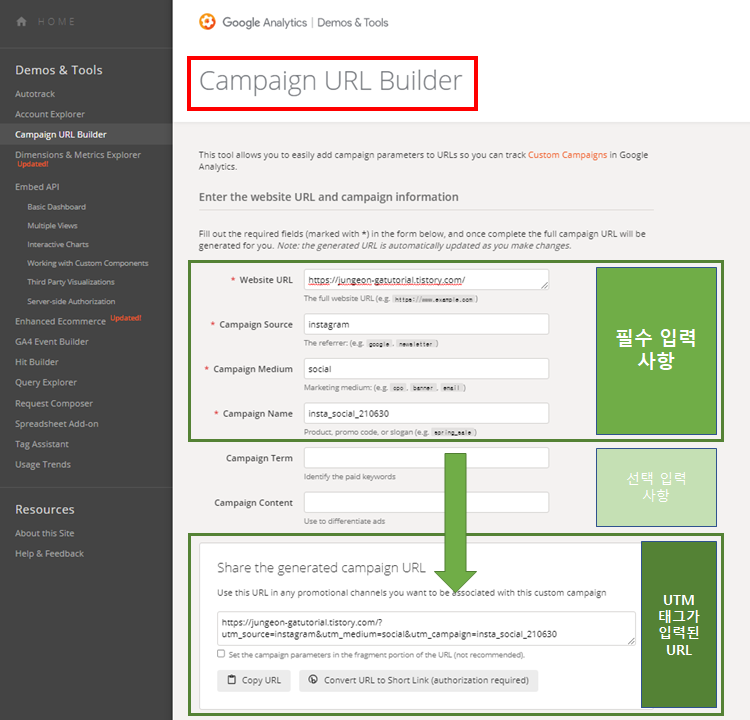Click the Campaign Source field
Viewport: 750px width, 720px height.
(x=426, y=324)
